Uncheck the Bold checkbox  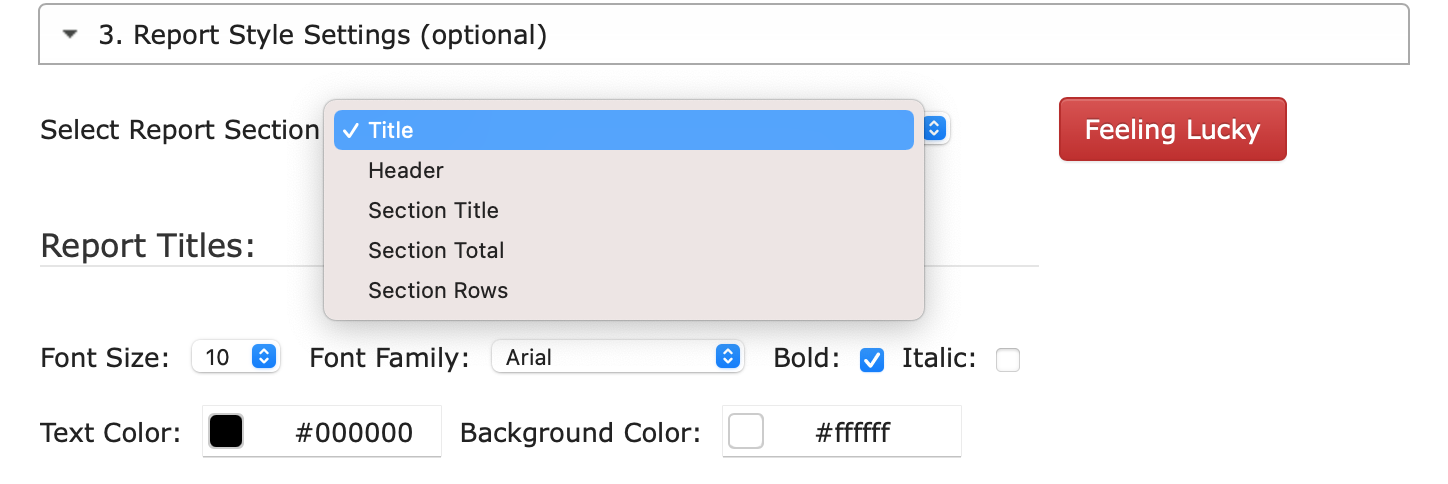[x=872, y=360]
